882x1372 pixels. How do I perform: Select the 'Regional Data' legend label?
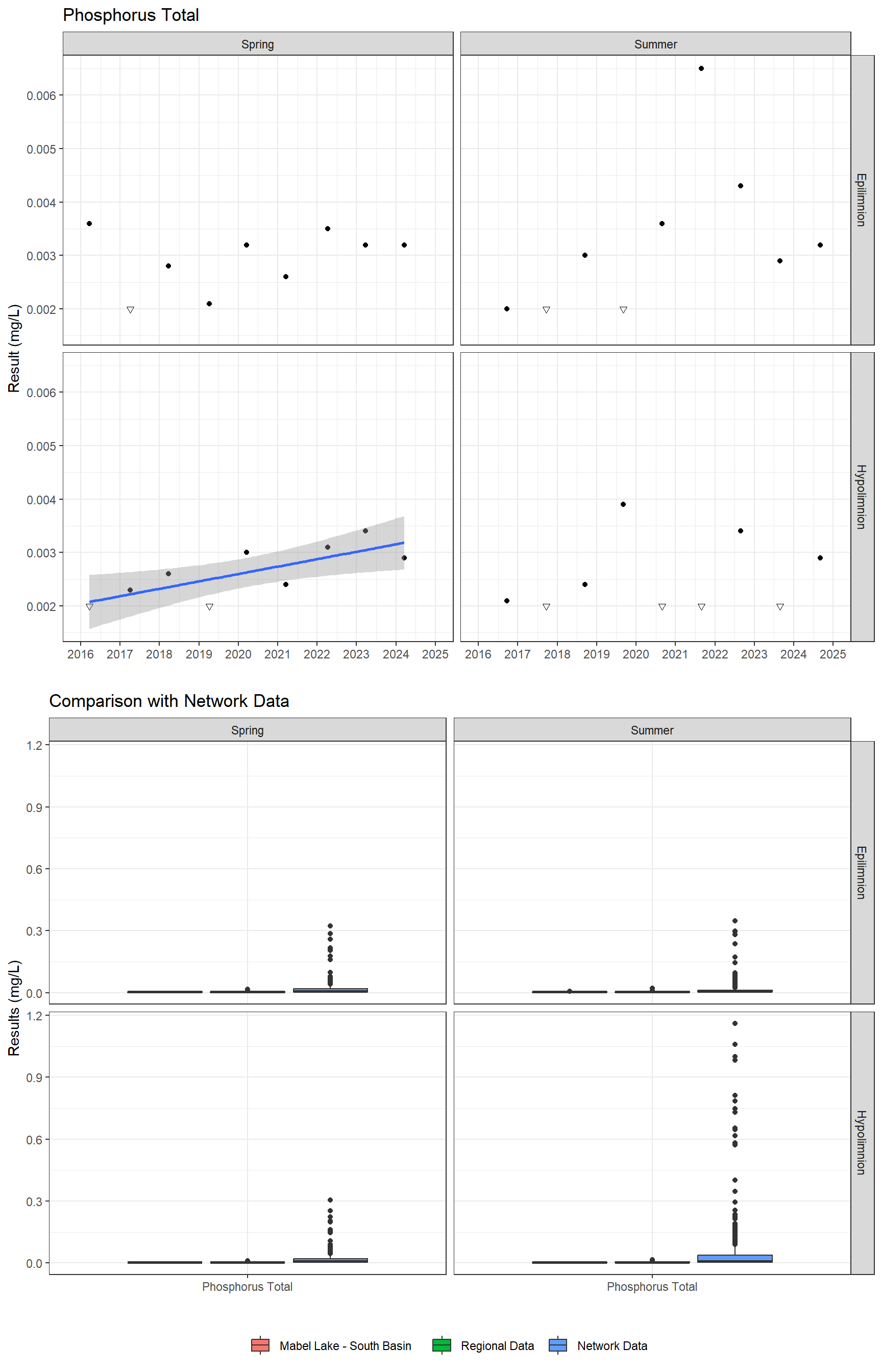(x=497, y=1345)
